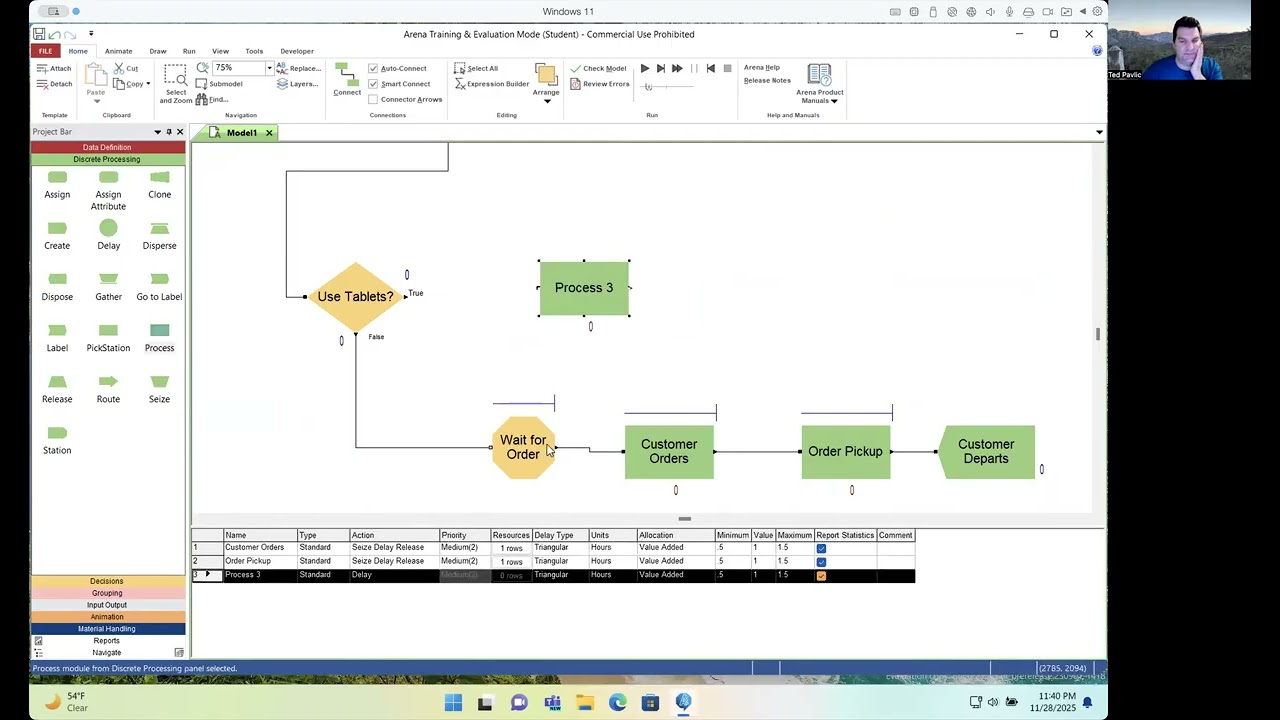Open the model tab list arrow
The width and height of the screenshot is (1280, 720).
pyautogui.click(x=1099, y=132)
